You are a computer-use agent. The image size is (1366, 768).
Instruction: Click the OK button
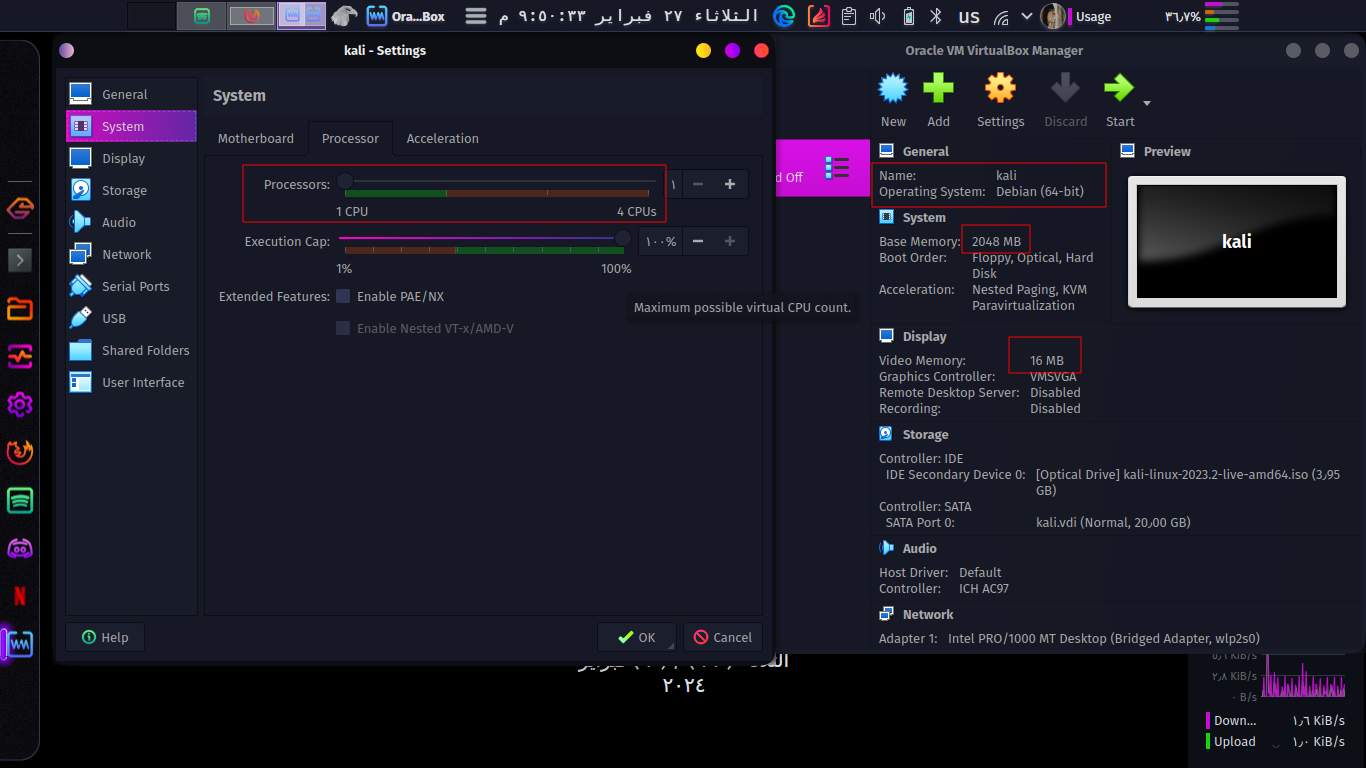point(636,637)
